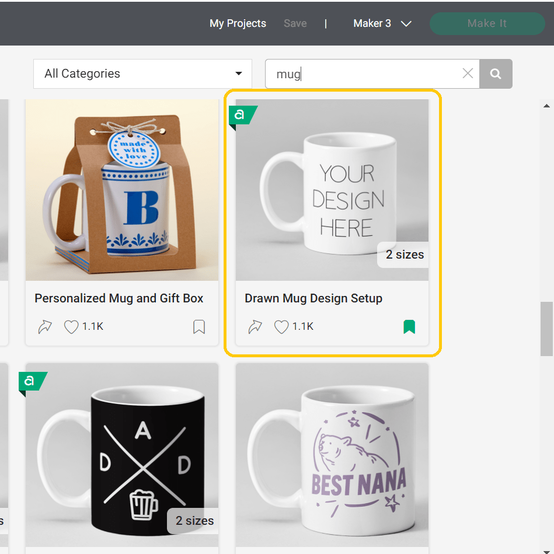Viewport: 554px width, 554px height.
Task: Click the Cricut Access badge on DAD mug card
Action: (32, 383)
